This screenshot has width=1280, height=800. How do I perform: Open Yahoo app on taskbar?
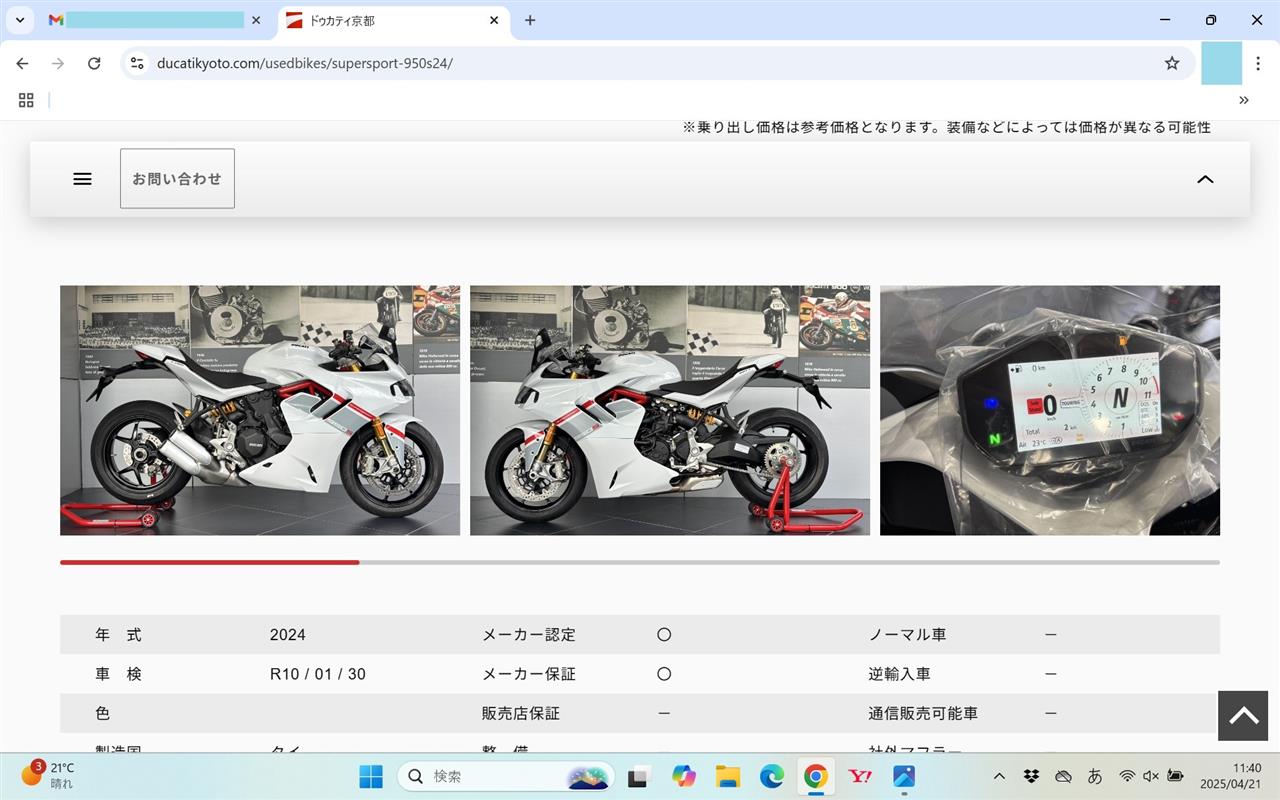(x=860, y=776)
